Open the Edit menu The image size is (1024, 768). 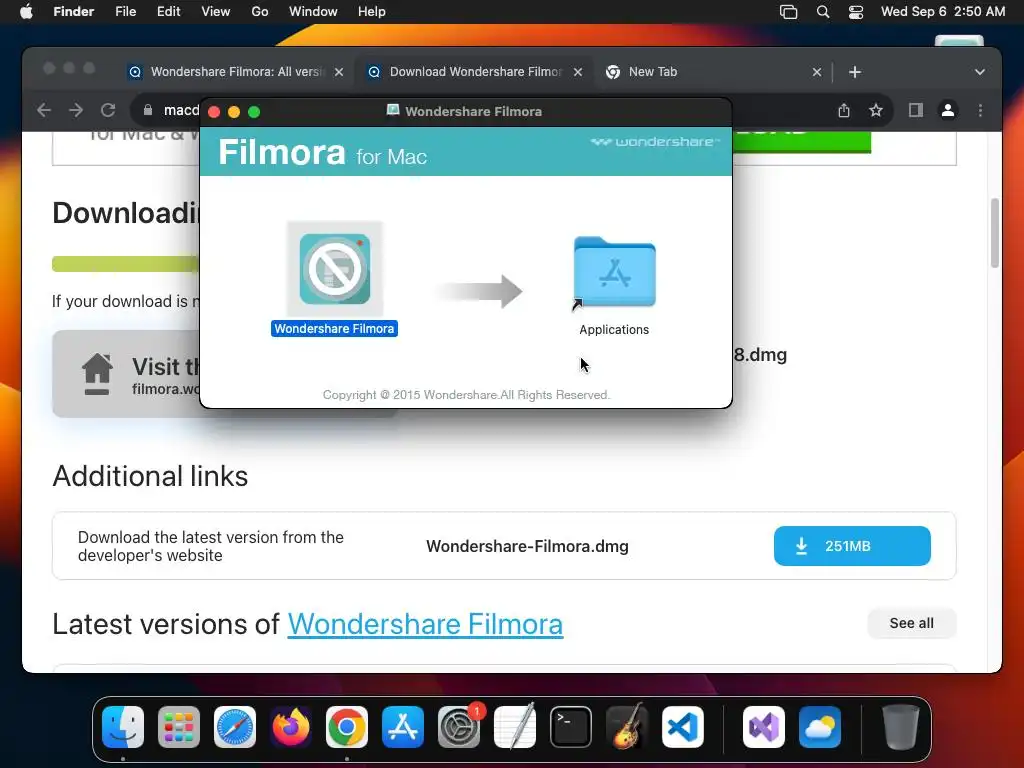[x=168, y=12]
